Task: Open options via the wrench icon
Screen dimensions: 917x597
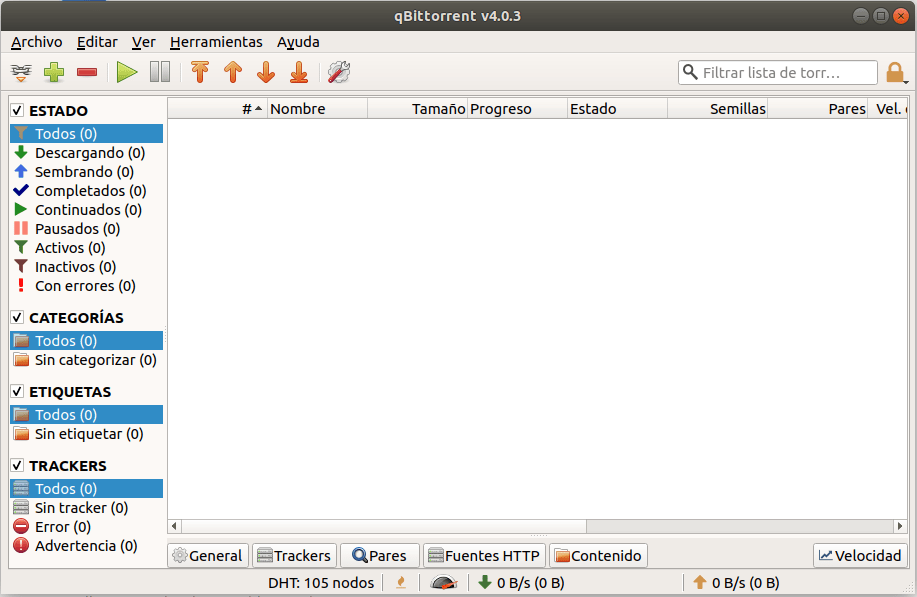Action: pos(338,72)
